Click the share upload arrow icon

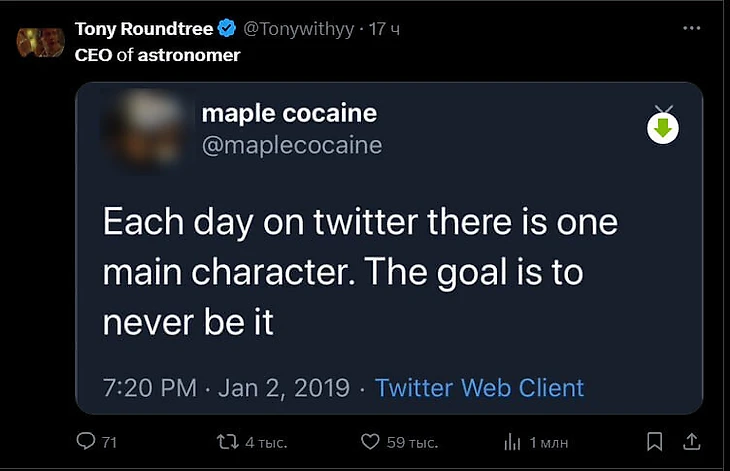point(691,440)
